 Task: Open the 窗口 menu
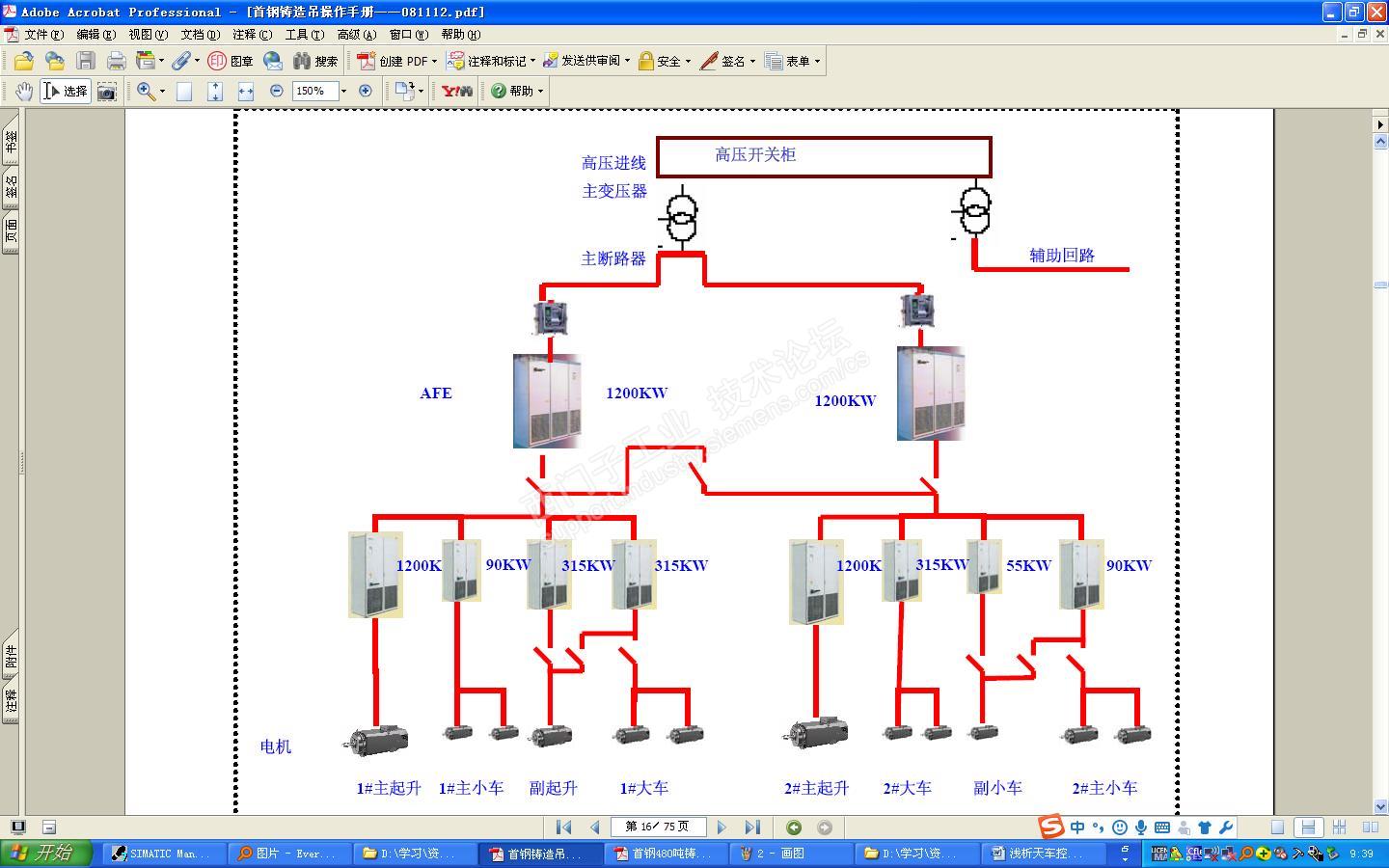tap(408, 34)
